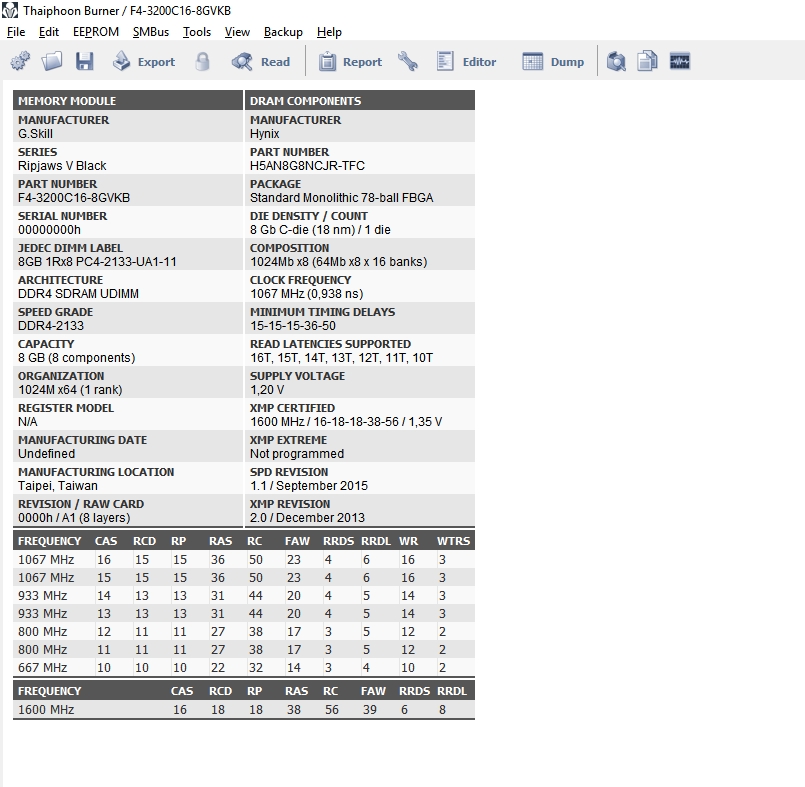Click the DRAM part number H5AN8G8NCJR-TFC

pyautogui.click(x=307, y=166)
